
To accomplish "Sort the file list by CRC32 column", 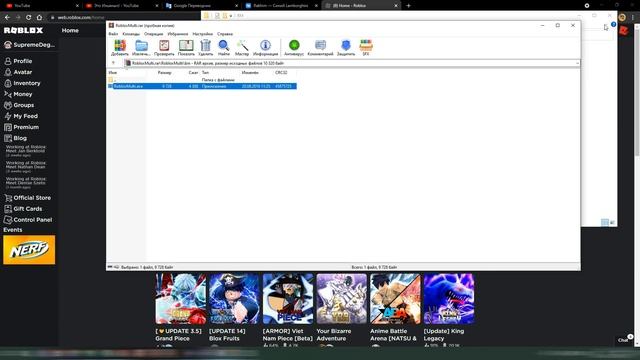I will point(281,73).
